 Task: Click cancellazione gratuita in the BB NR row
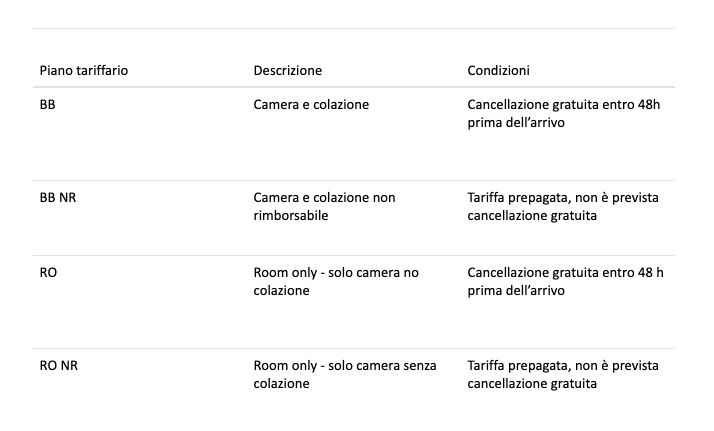click(532, 216)
